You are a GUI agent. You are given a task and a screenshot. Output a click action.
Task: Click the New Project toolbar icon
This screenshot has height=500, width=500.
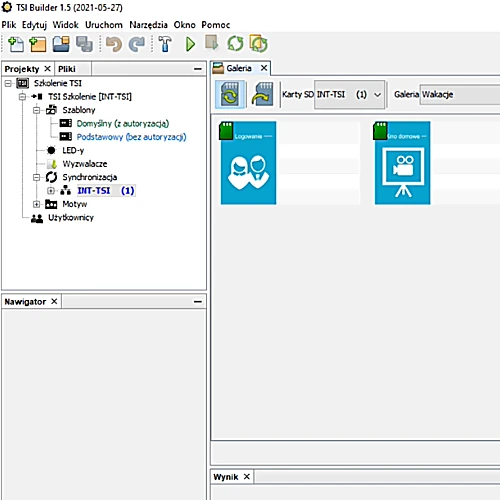click(38, 44)
